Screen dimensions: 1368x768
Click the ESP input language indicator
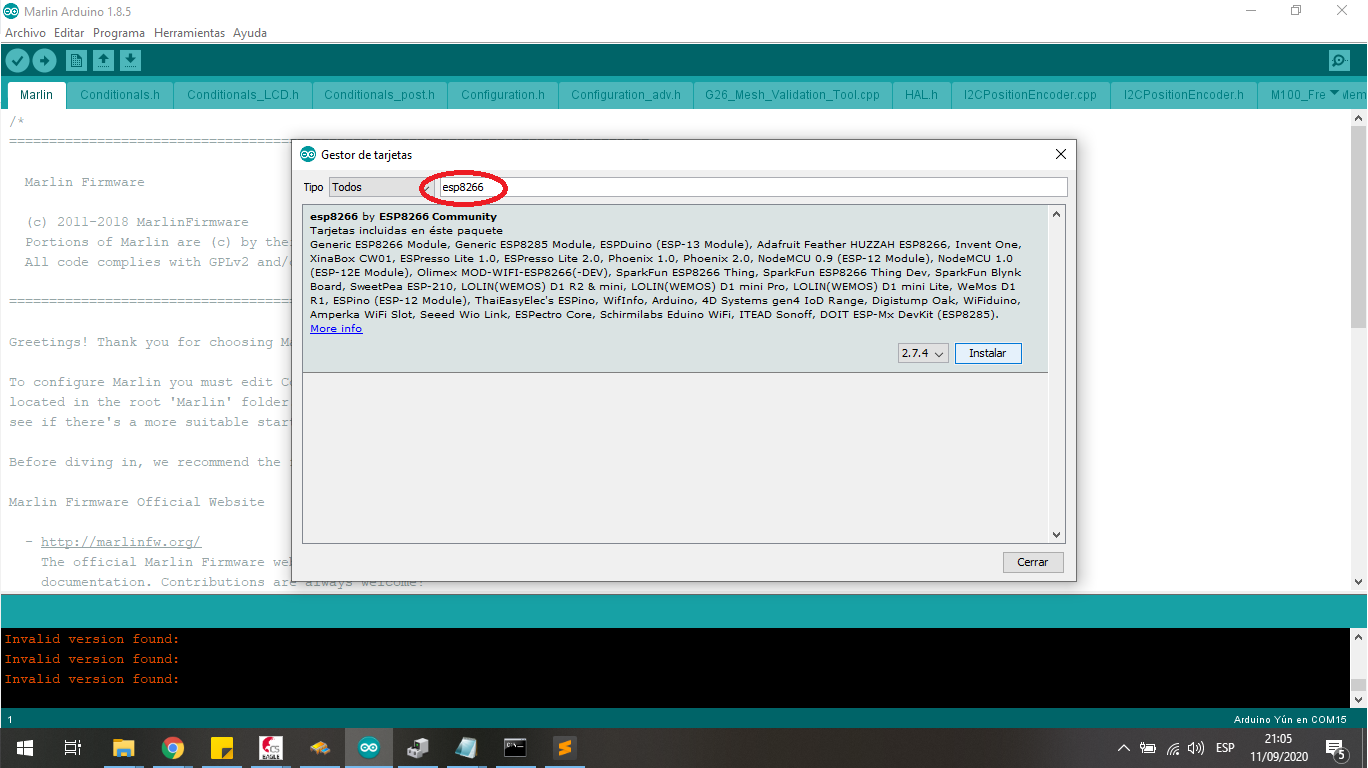click(1225, 748)
